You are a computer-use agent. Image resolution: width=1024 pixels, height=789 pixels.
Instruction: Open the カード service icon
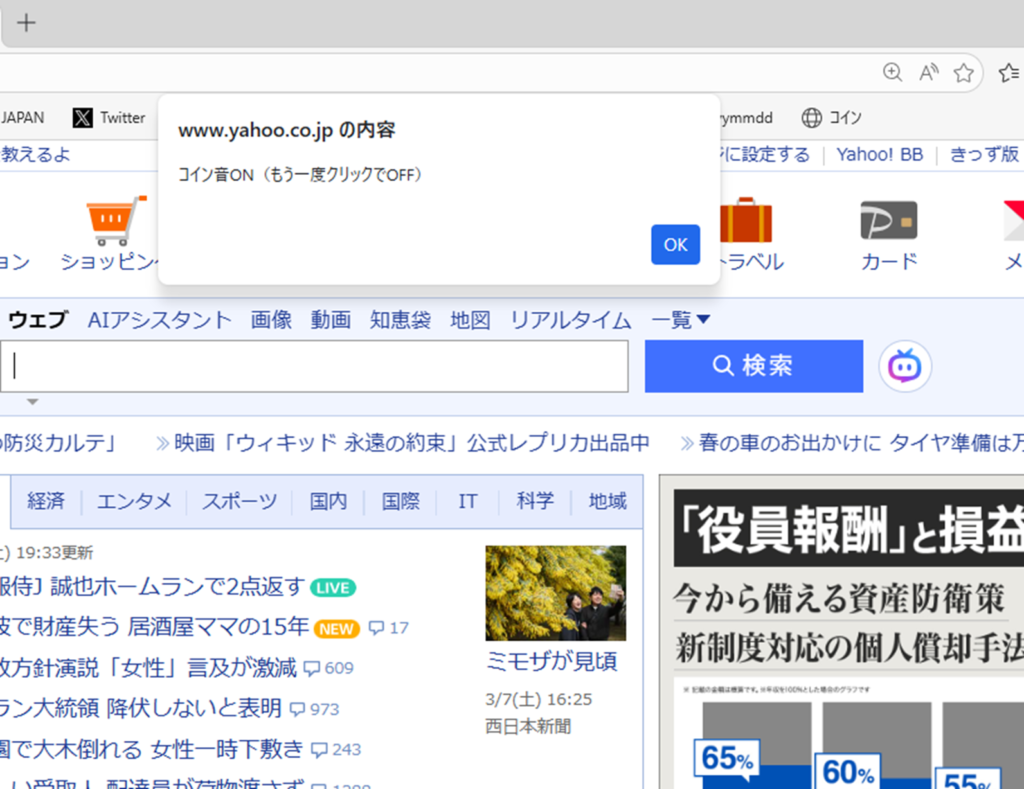tap(888, 221)
